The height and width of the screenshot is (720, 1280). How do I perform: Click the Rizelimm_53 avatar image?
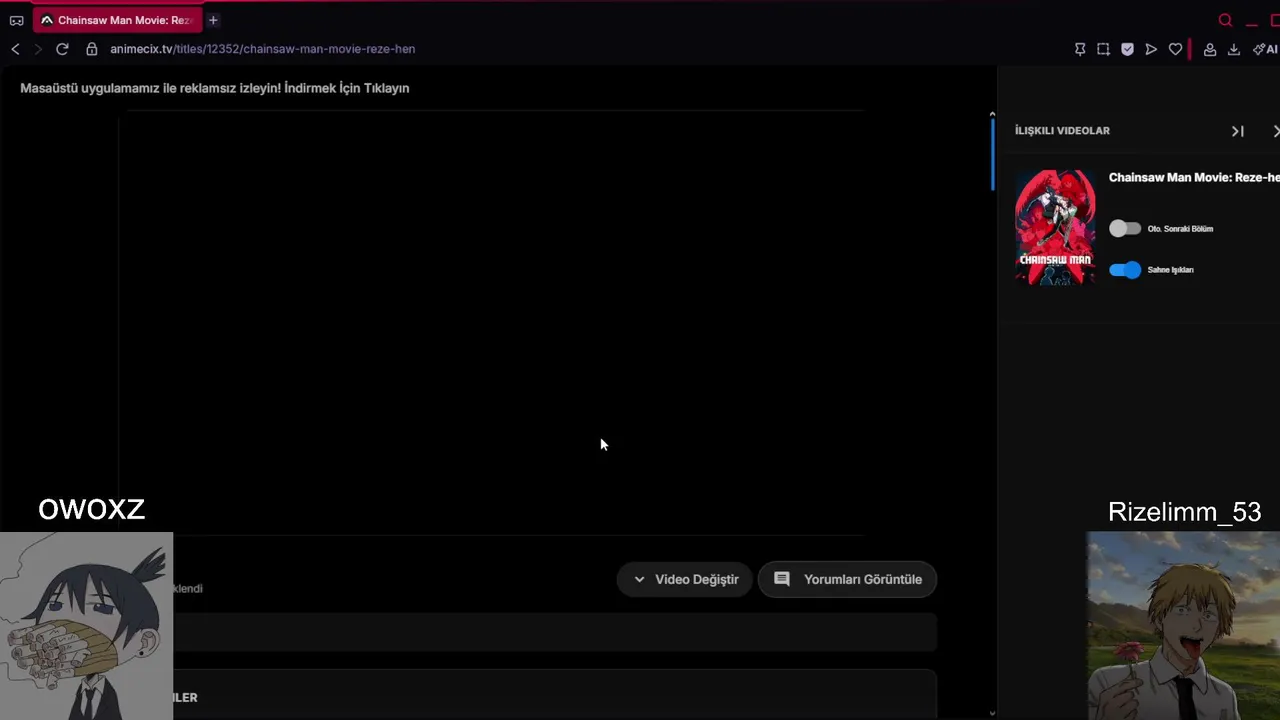[x=1183, y=626]
